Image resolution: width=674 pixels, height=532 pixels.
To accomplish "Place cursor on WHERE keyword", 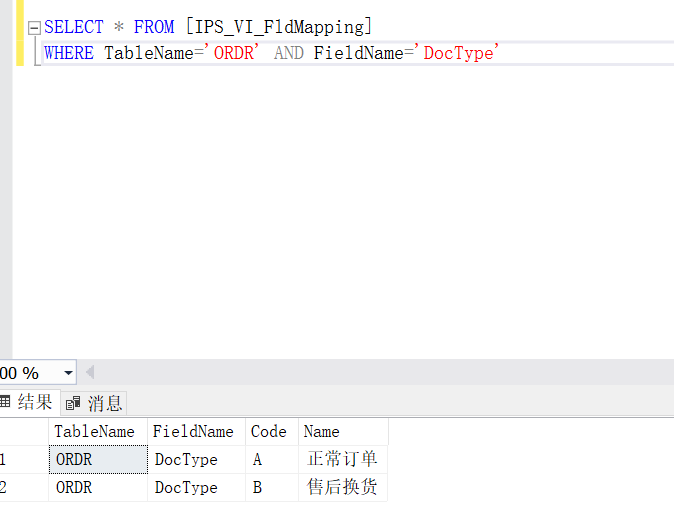I will click(x=69, y=53).
